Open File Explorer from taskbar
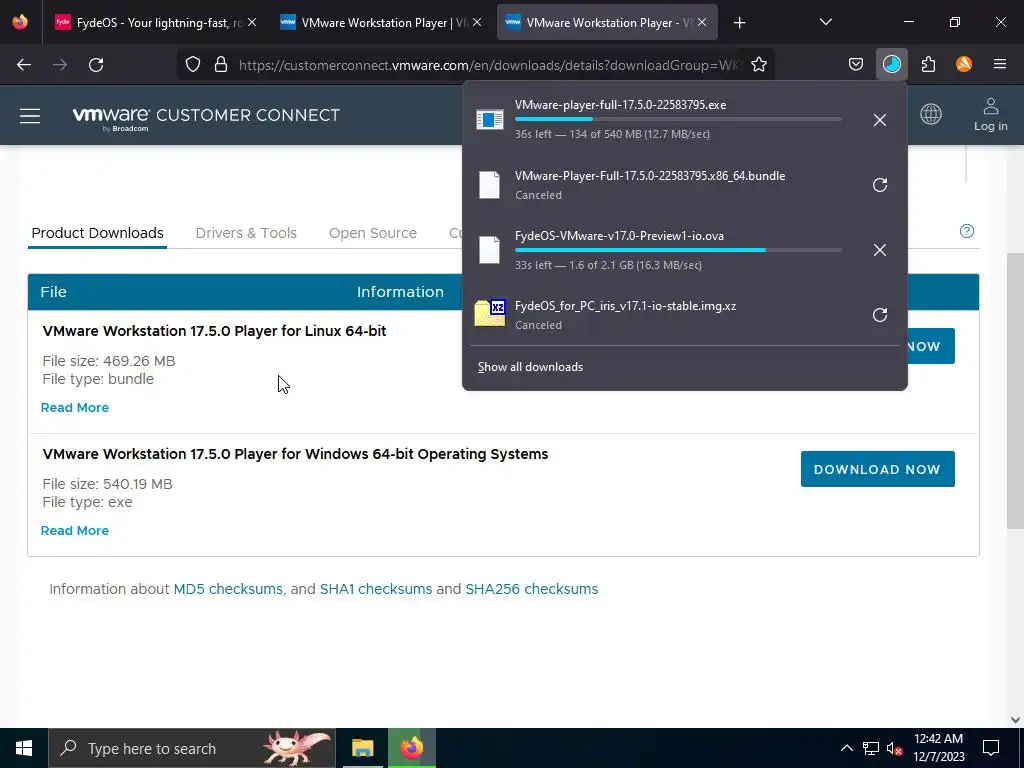1024x768 pixels. [362, 748]
